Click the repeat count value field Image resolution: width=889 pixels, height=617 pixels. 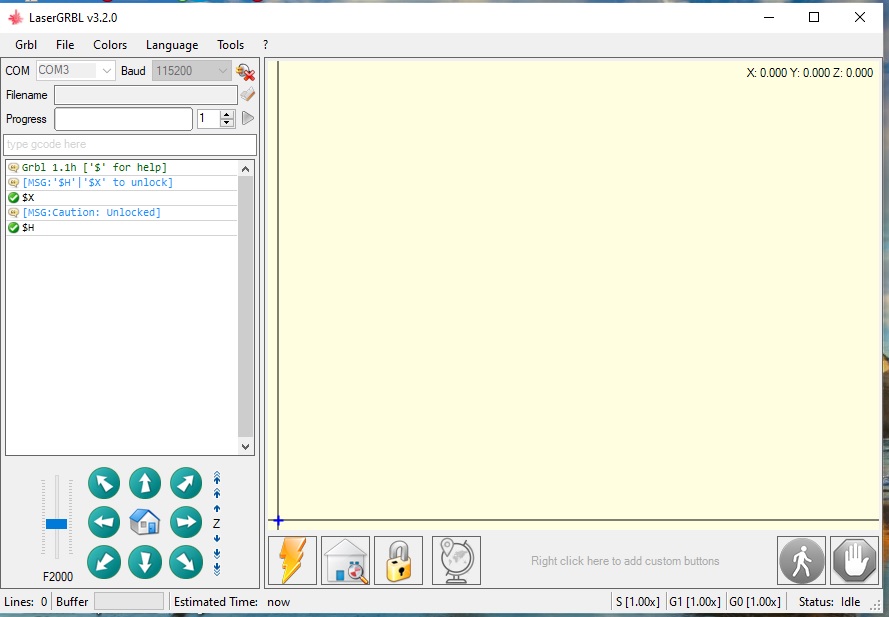[x=208, y=119]
